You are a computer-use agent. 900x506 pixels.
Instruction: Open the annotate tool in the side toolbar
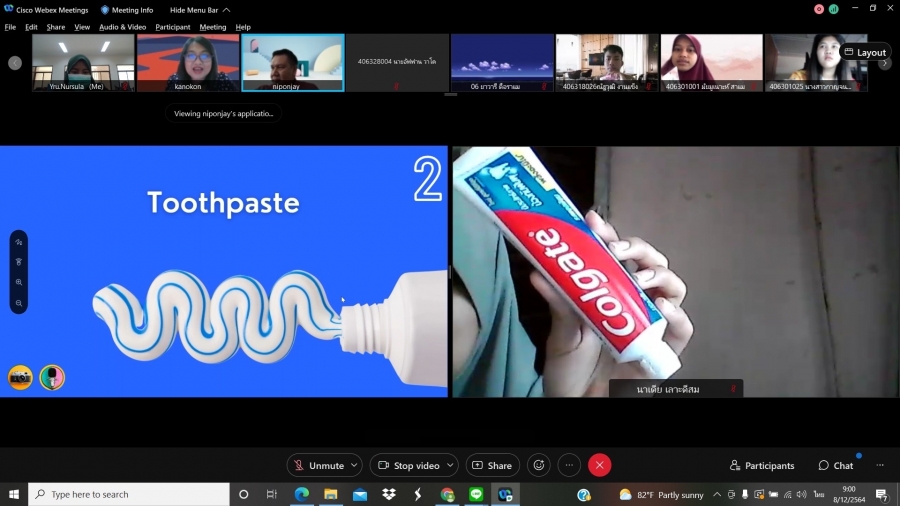[x=19, y=242]
